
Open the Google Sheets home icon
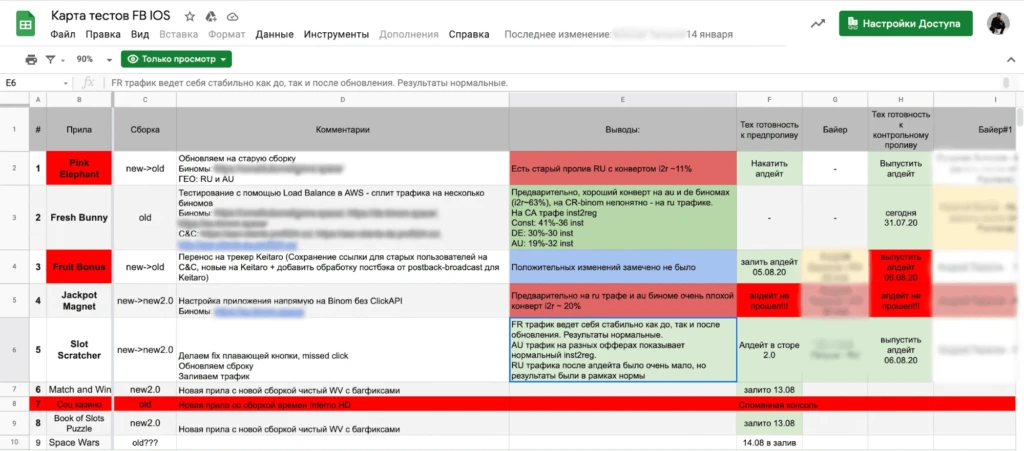tap(26, 25)
